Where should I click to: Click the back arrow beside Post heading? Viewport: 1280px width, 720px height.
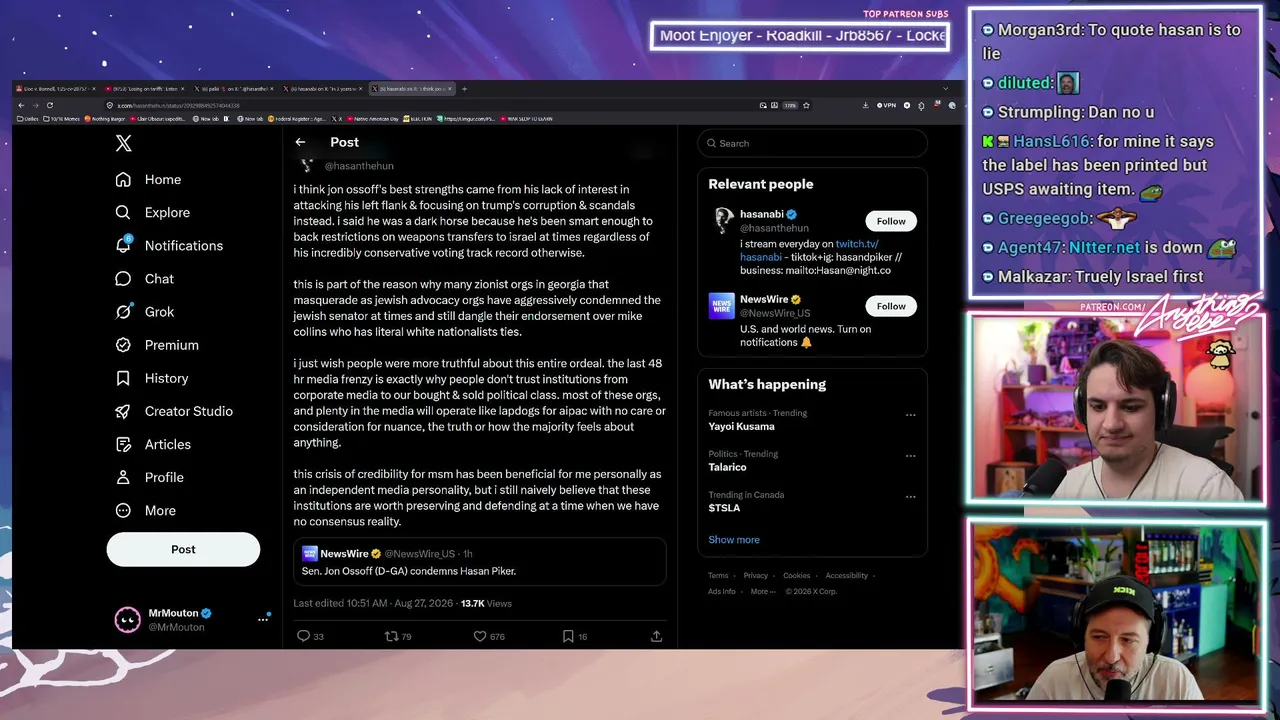[x=300, y=142]
